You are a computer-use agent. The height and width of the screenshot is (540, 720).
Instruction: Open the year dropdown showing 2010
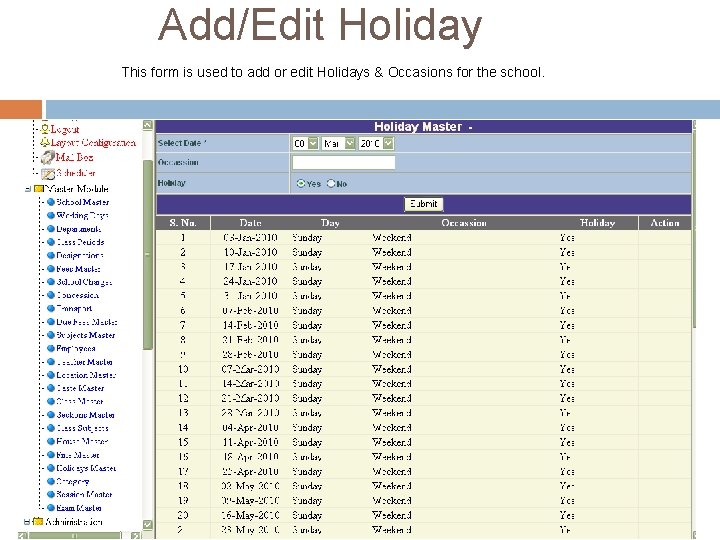point(388,143)
